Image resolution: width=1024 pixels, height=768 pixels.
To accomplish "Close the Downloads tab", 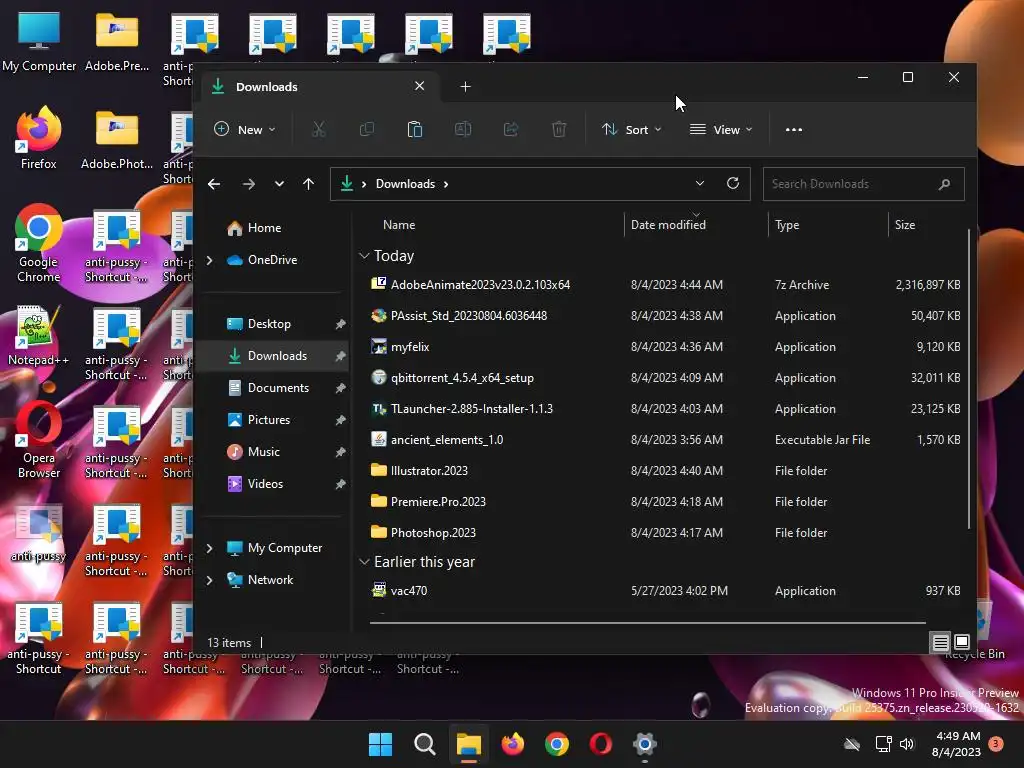I will (x=419, y=86).
